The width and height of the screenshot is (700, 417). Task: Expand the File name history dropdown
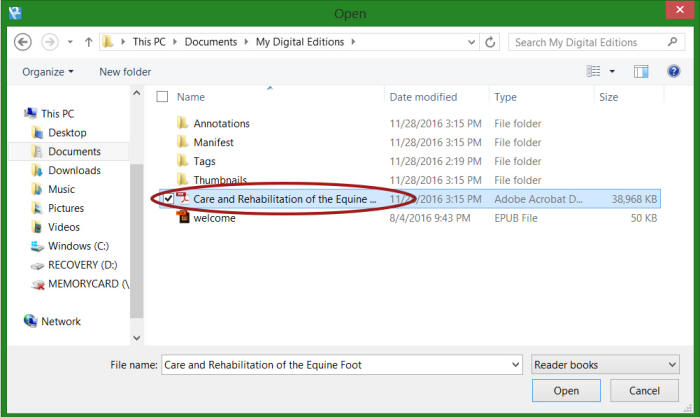514,365
